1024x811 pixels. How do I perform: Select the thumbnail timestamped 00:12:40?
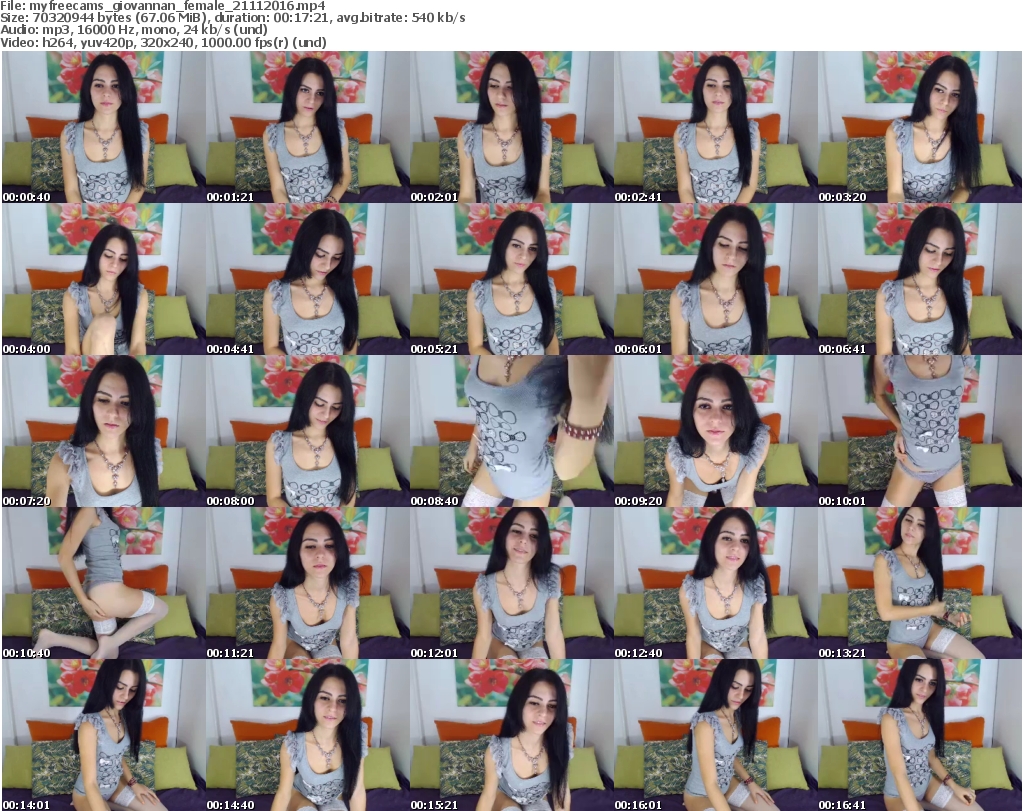click(x=715, y=584)
